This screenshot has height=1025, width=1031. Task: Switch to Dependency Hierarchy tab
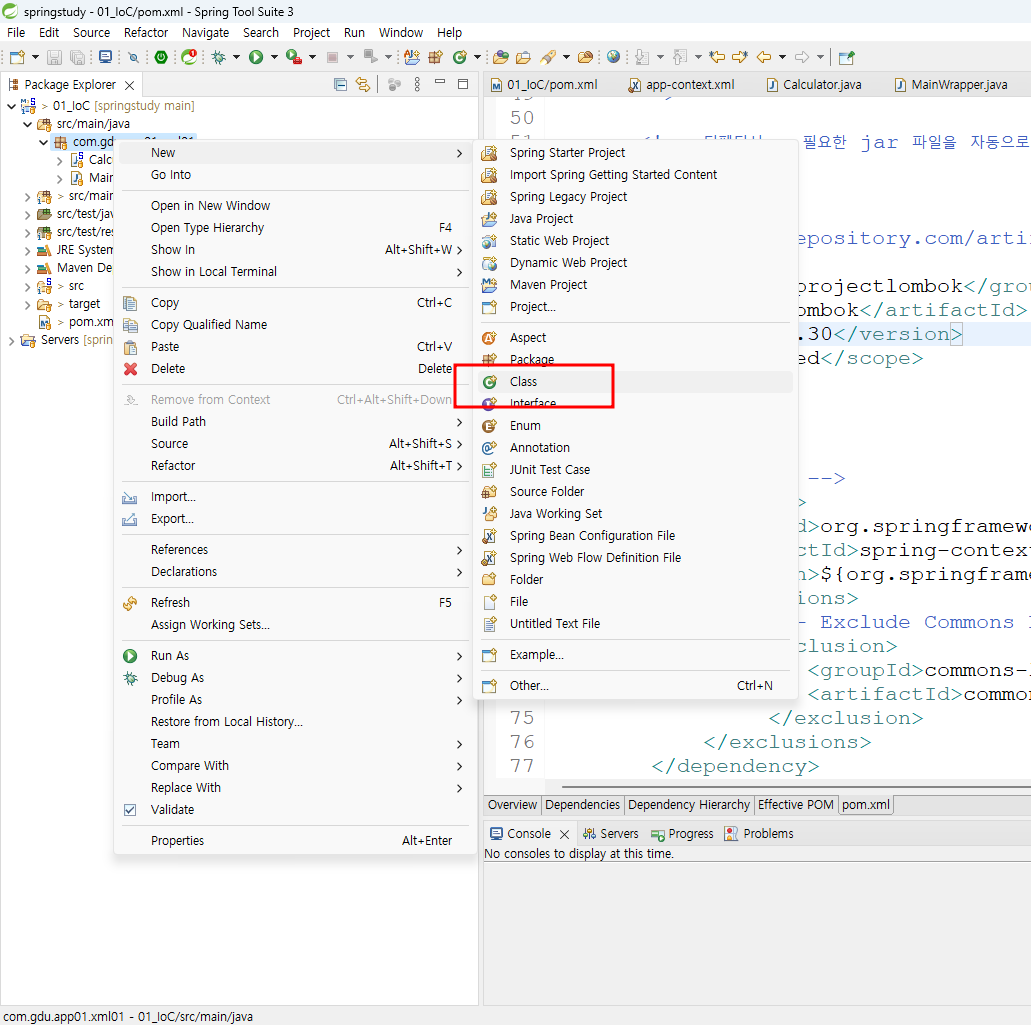click(x=688, y=805)
